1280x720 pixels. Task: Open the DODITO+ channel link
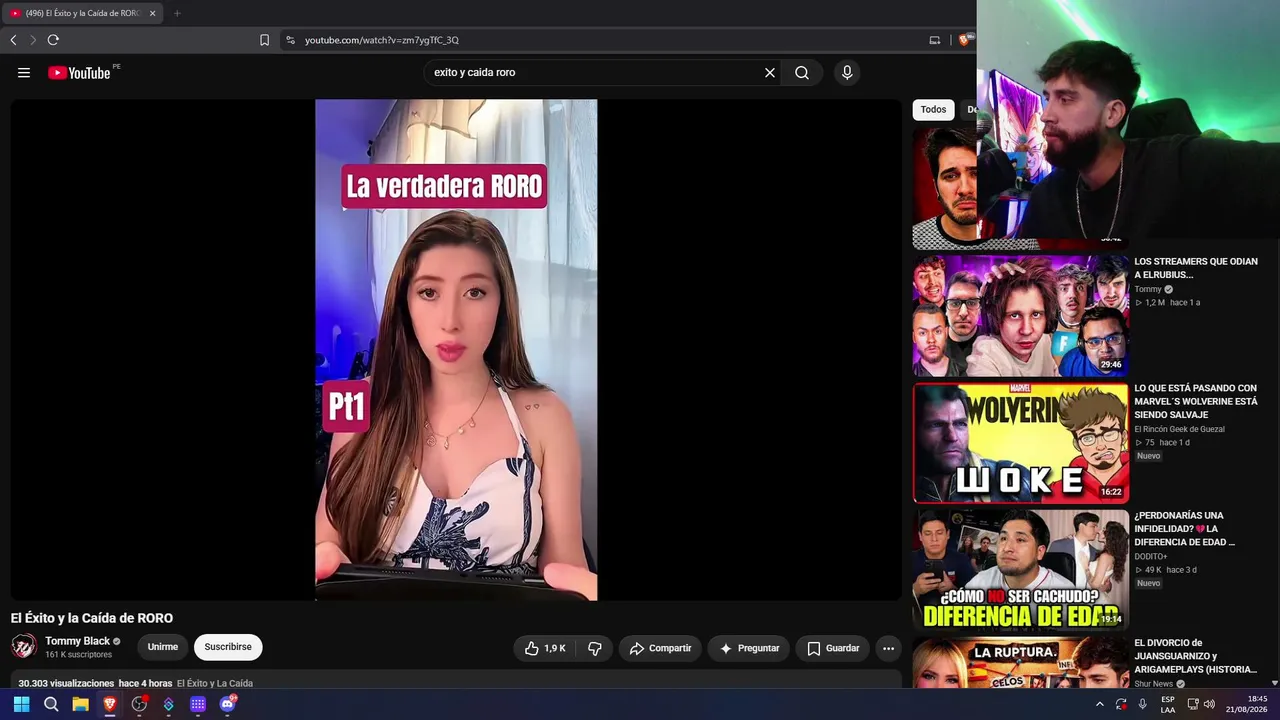point(1151,556)
